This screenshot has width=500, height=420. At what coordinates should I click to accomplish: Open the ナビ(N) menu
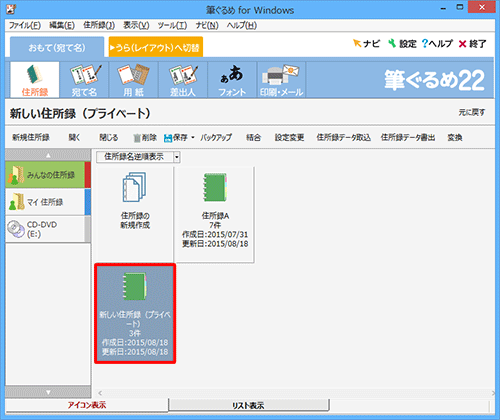click(x=207, y=25)
